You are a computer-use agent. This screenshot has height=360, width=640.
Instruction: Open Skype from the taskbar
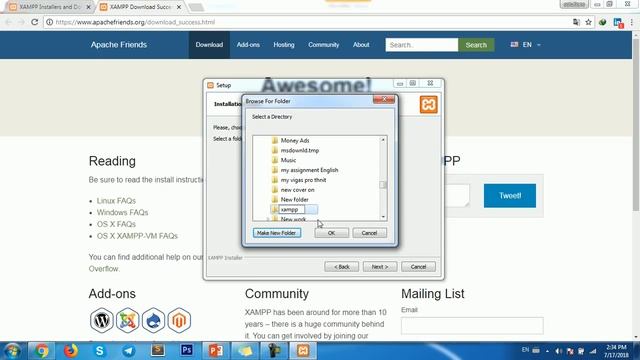[99, 351]
